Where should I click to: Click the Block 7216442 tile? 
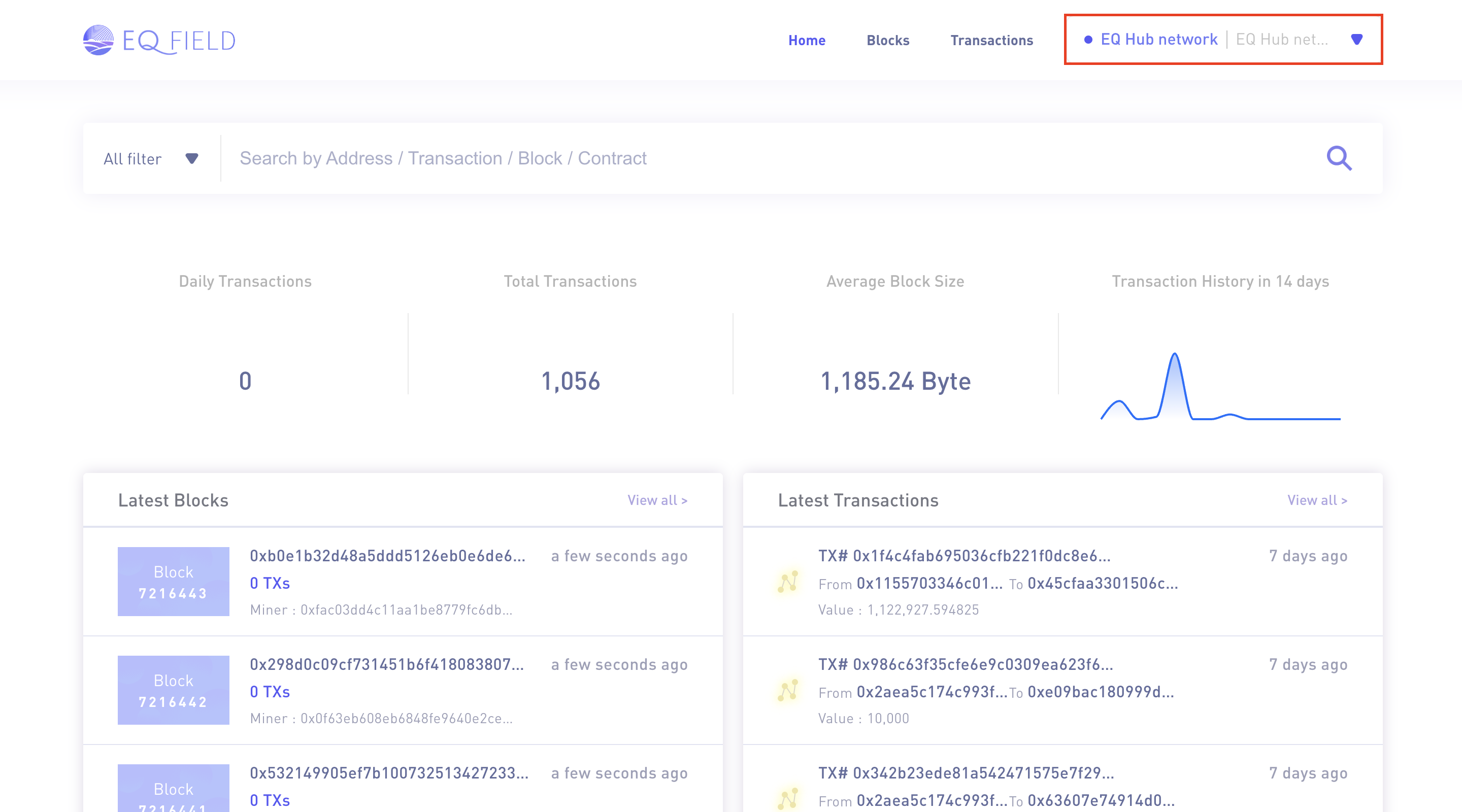coord(173,690)
